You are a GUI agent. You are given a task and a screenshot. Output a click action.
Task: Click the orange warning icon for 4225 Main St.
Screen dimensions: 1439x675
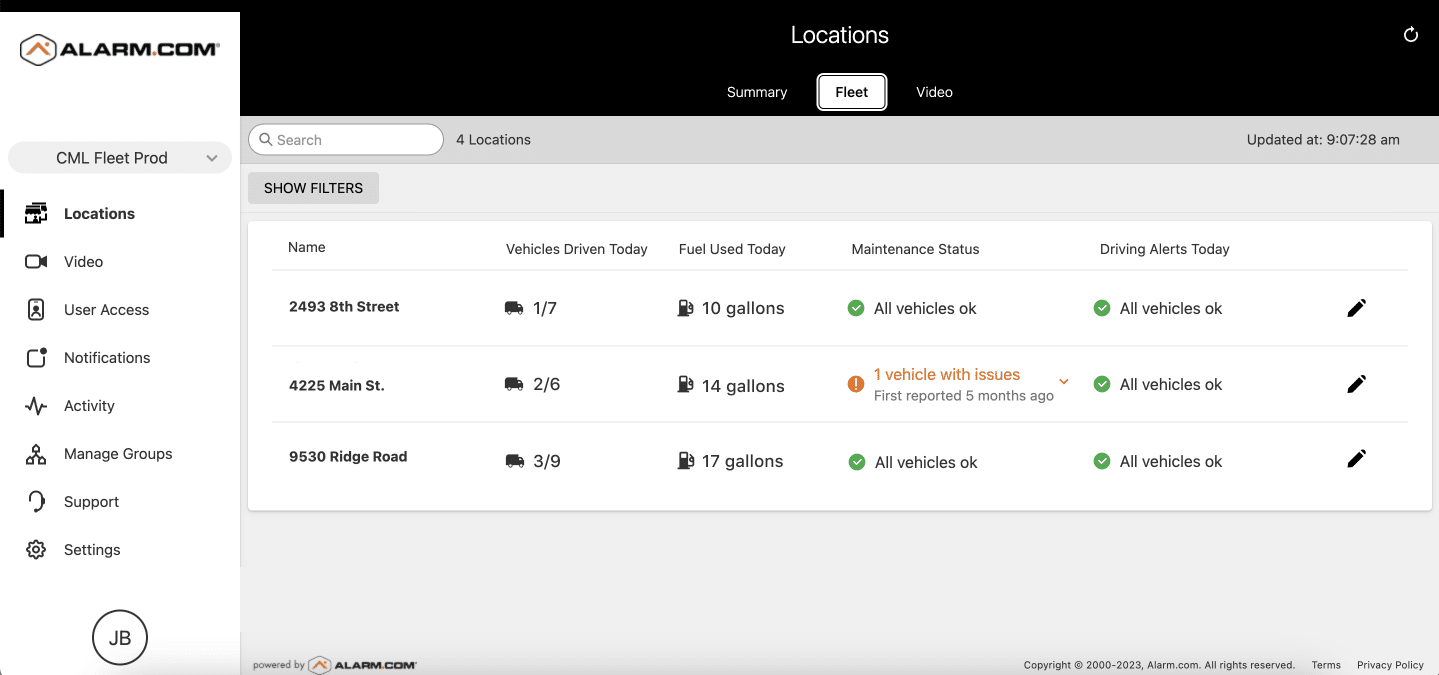856,384
